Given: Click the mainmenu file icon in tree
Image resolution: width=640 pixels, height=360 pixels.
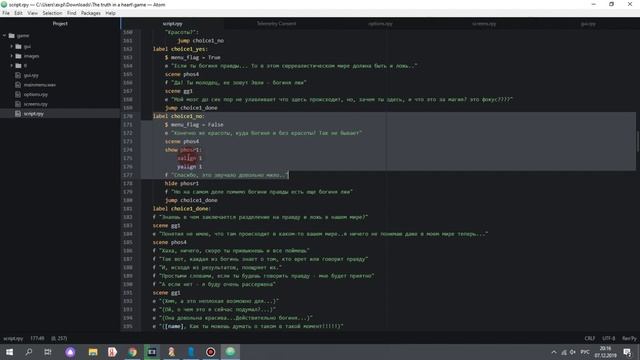Looking at the screenshot, I should click(18, 85).
